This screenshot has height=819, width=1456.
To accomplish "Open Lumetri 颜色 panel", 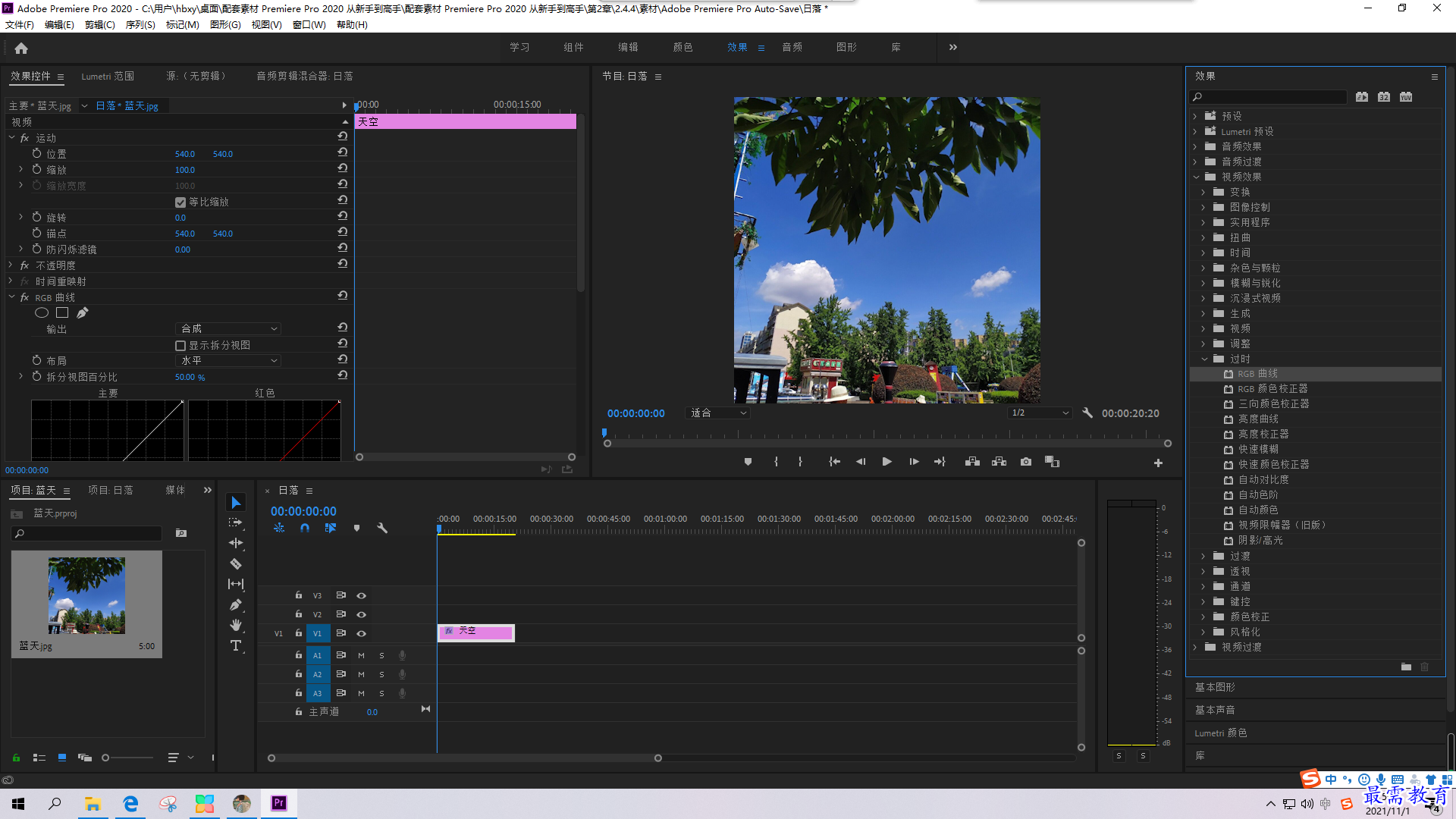I will point(1221,733).
